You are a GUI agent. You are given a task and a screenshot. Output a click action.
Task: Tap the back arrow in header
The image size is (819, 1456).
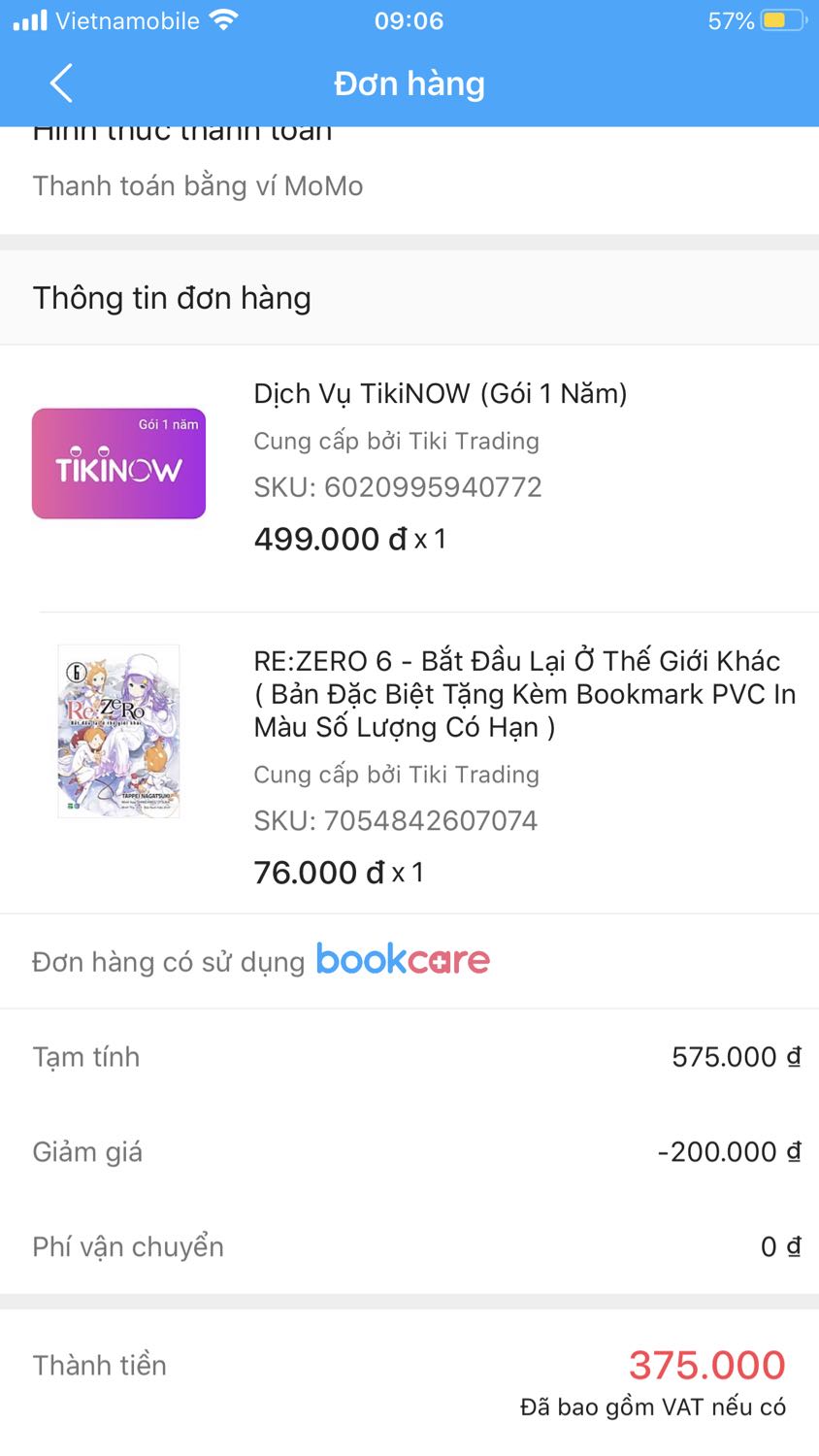(61, 83)
